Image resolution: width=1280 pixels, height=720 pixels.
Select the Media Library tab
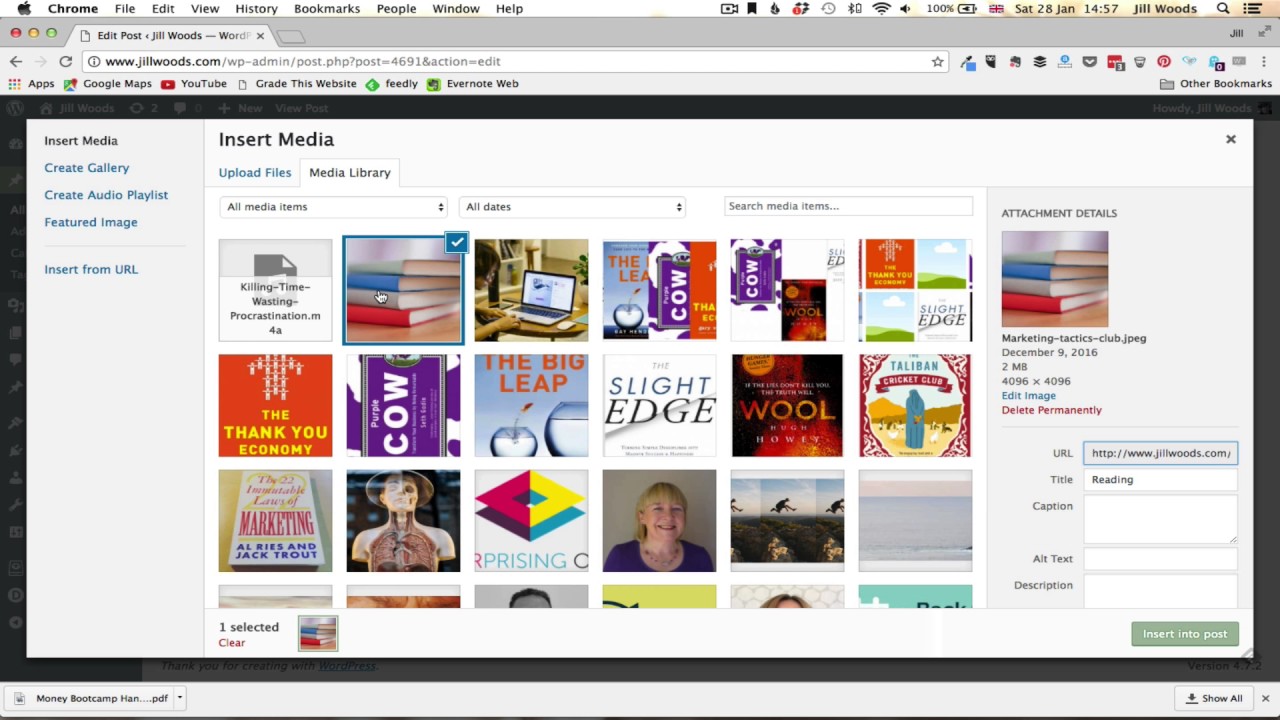[x=350, y=173]
